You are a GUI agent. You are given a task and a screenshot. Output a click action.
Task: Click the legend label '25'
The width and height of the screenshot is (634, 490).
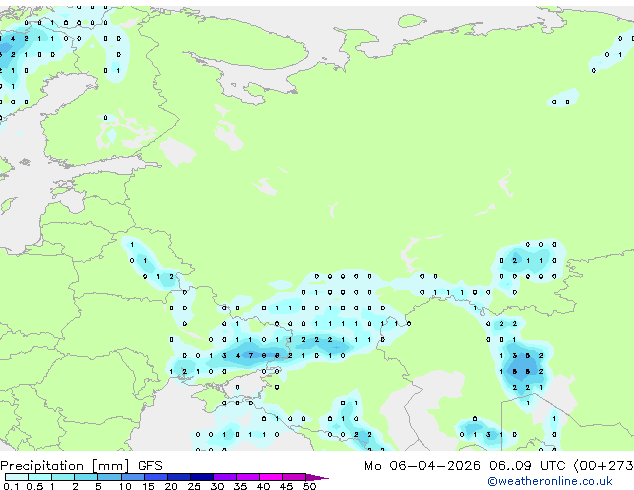[x=194, y=486]
